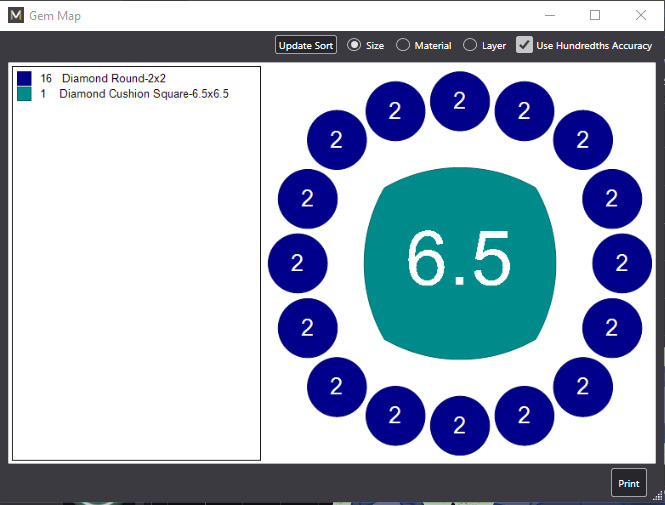Click the topmost round 2 gem
Screen dimensions: 665x505
(x=460, y=101)
